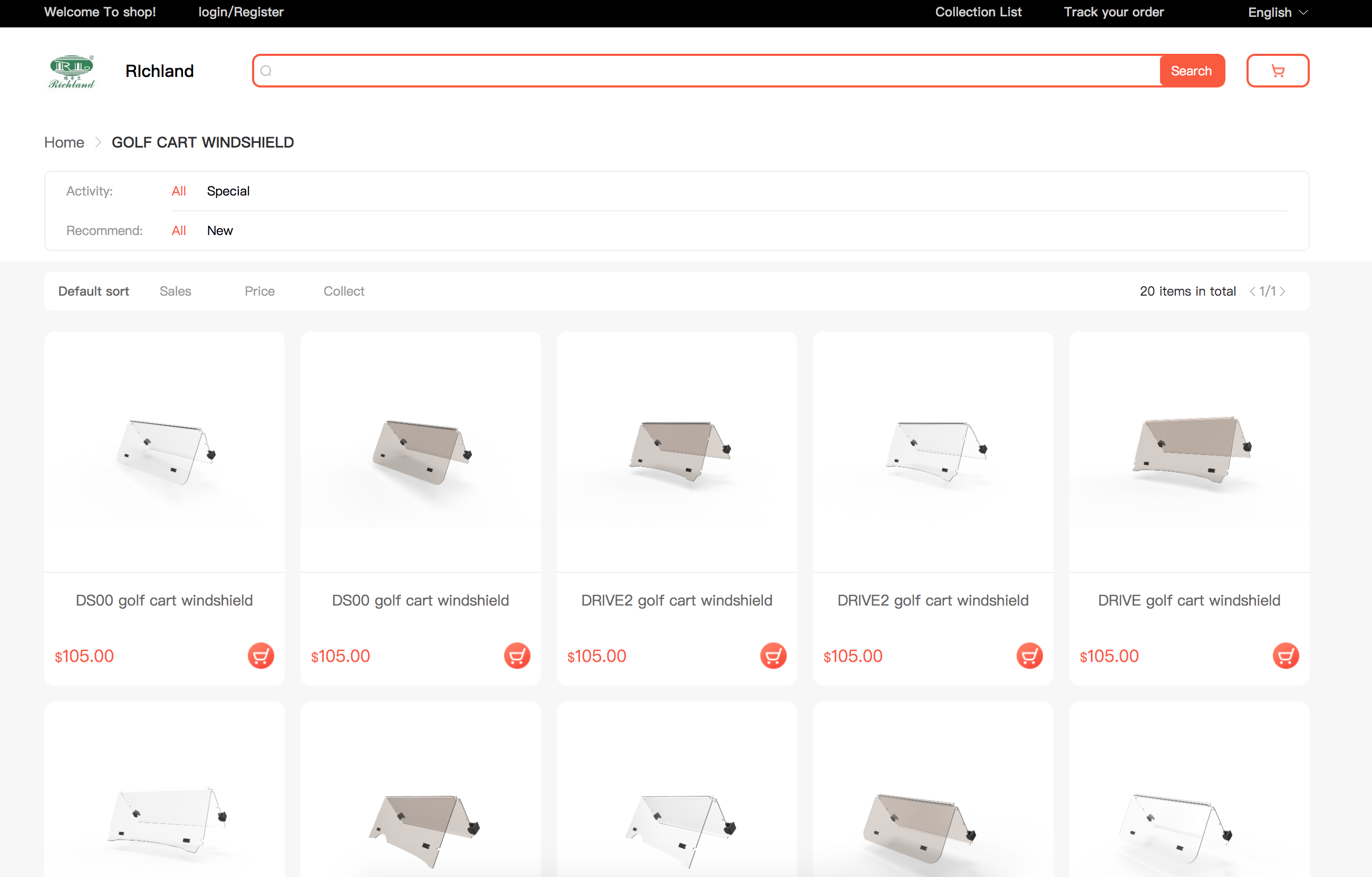This screenshot has width=1372, height=877.
Task: Open the shopping cart button in header
Action: 1278,71
